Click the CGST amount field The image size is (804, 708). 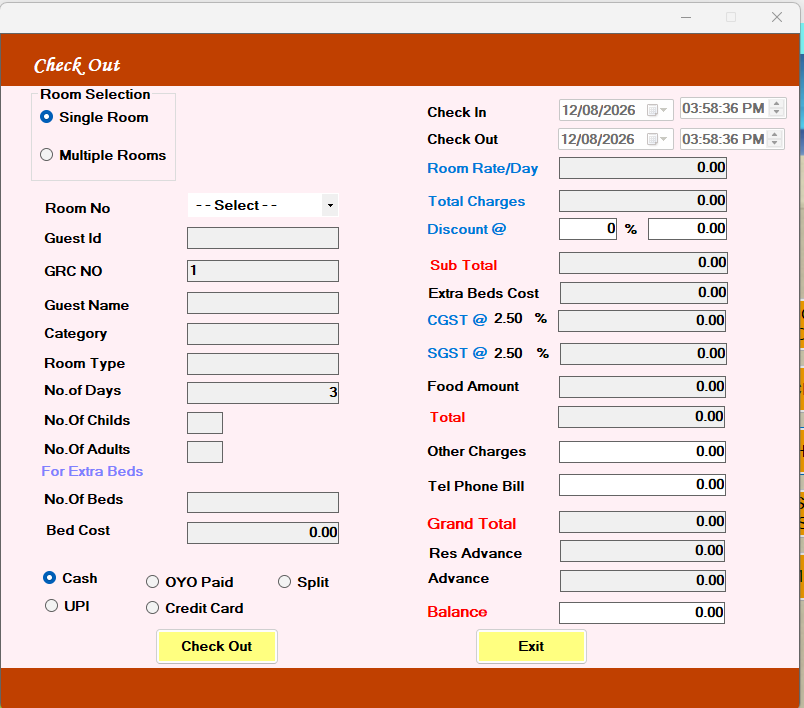[x=642, y=320]
